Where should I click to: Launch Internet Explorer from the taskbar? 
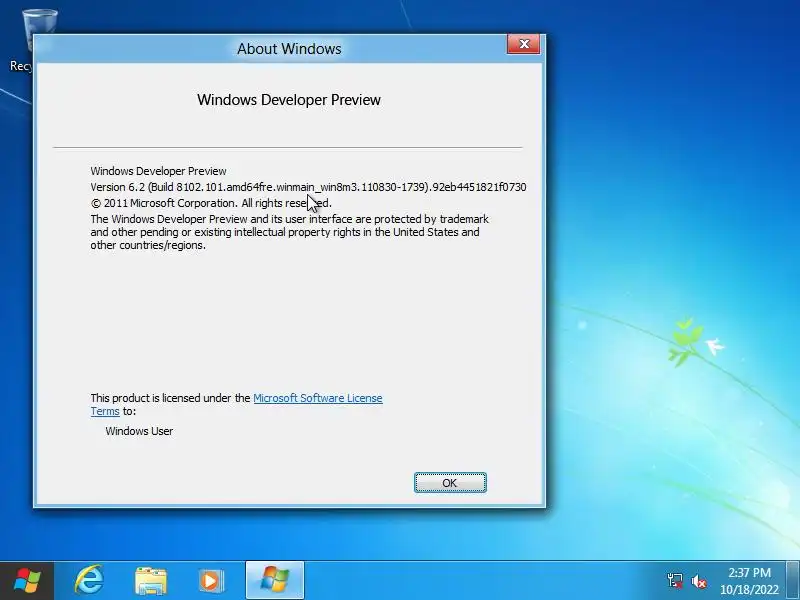point(89,580)
